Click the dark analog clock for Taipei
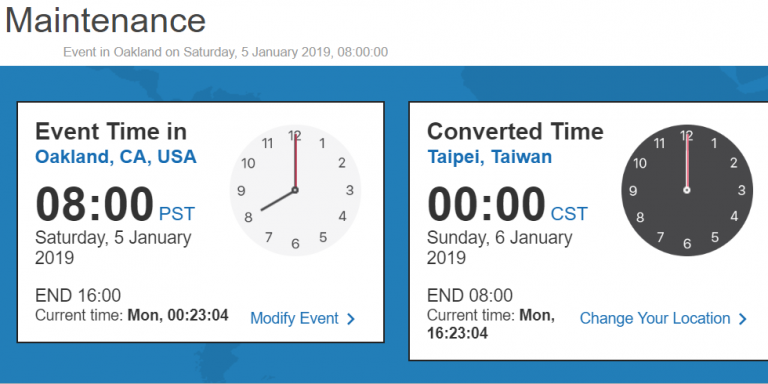Screen dimensions: 768x384 pos(687,190)
